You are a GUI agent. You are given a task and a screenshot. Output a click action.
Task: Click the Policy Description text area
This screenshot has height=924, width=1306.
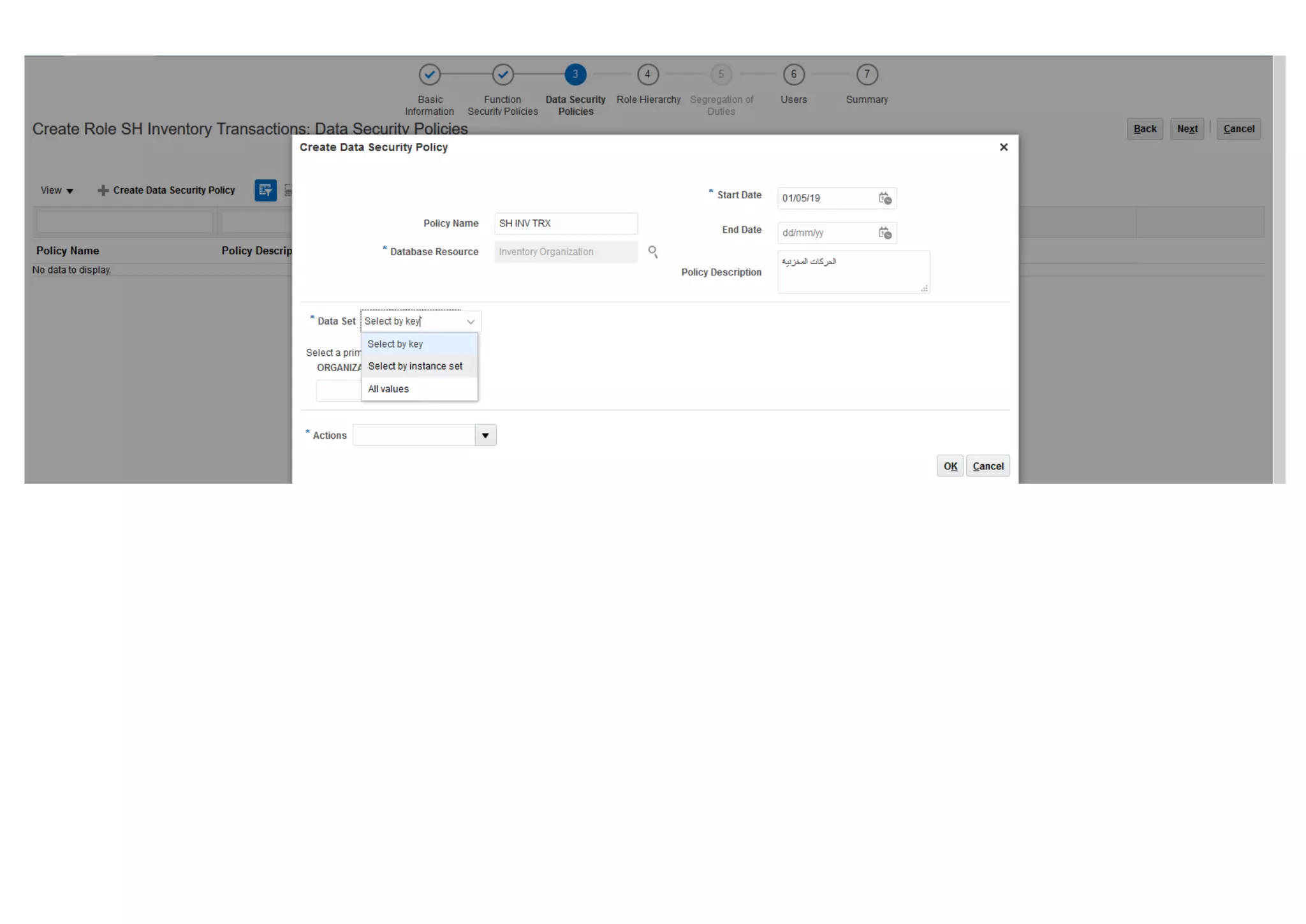pyautogui.click(x=853, y=272)
